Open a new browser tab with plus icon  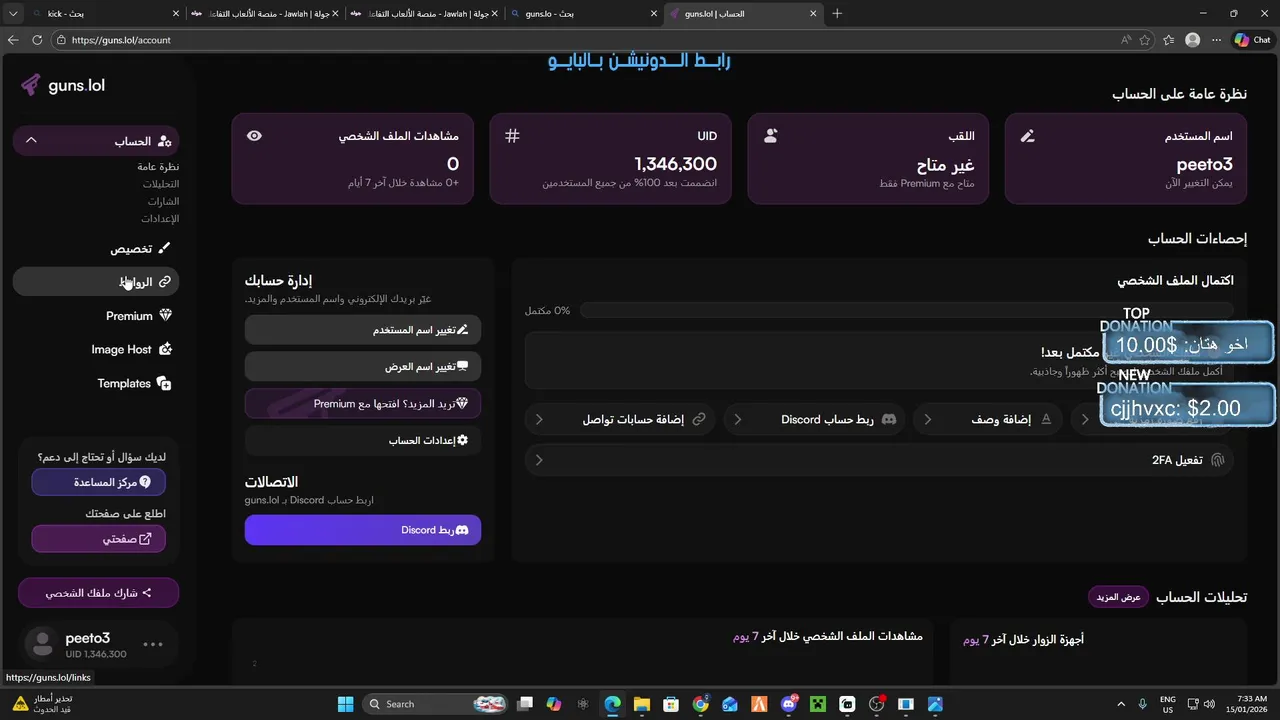click(837, 14)
